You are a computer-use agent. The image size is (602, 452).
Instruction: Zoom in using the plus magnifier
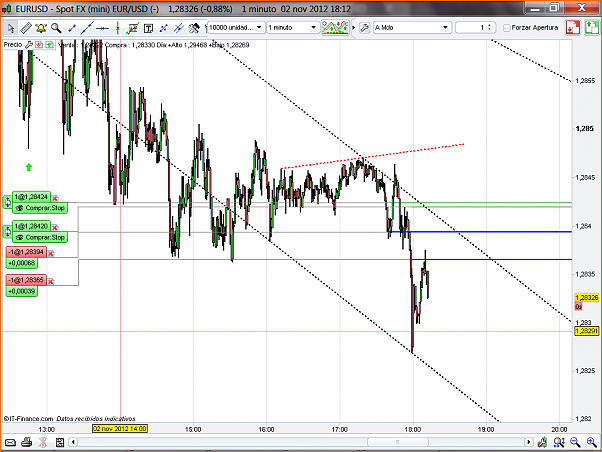[592, 442]
